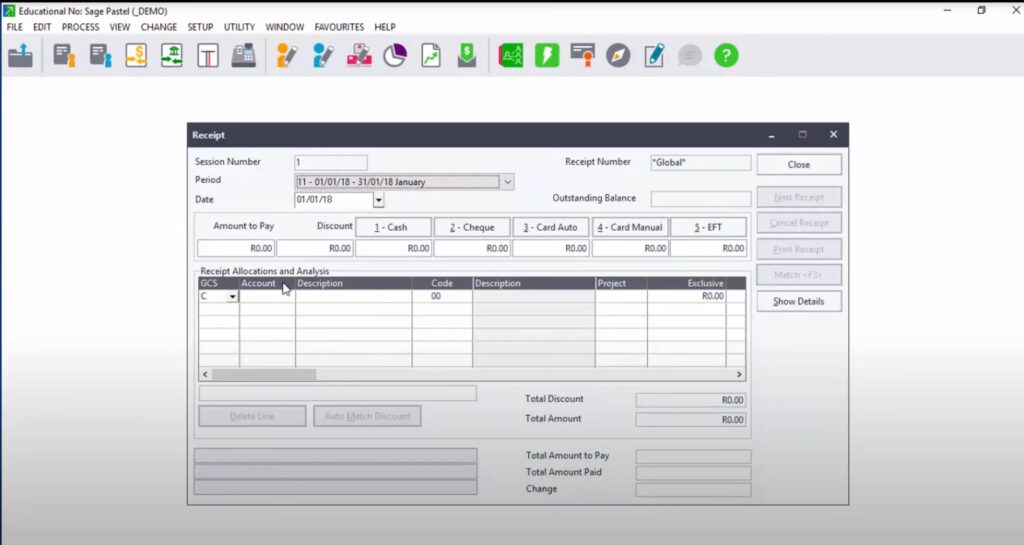
Task: Click the Show Details button
Action: pos(798,301)
